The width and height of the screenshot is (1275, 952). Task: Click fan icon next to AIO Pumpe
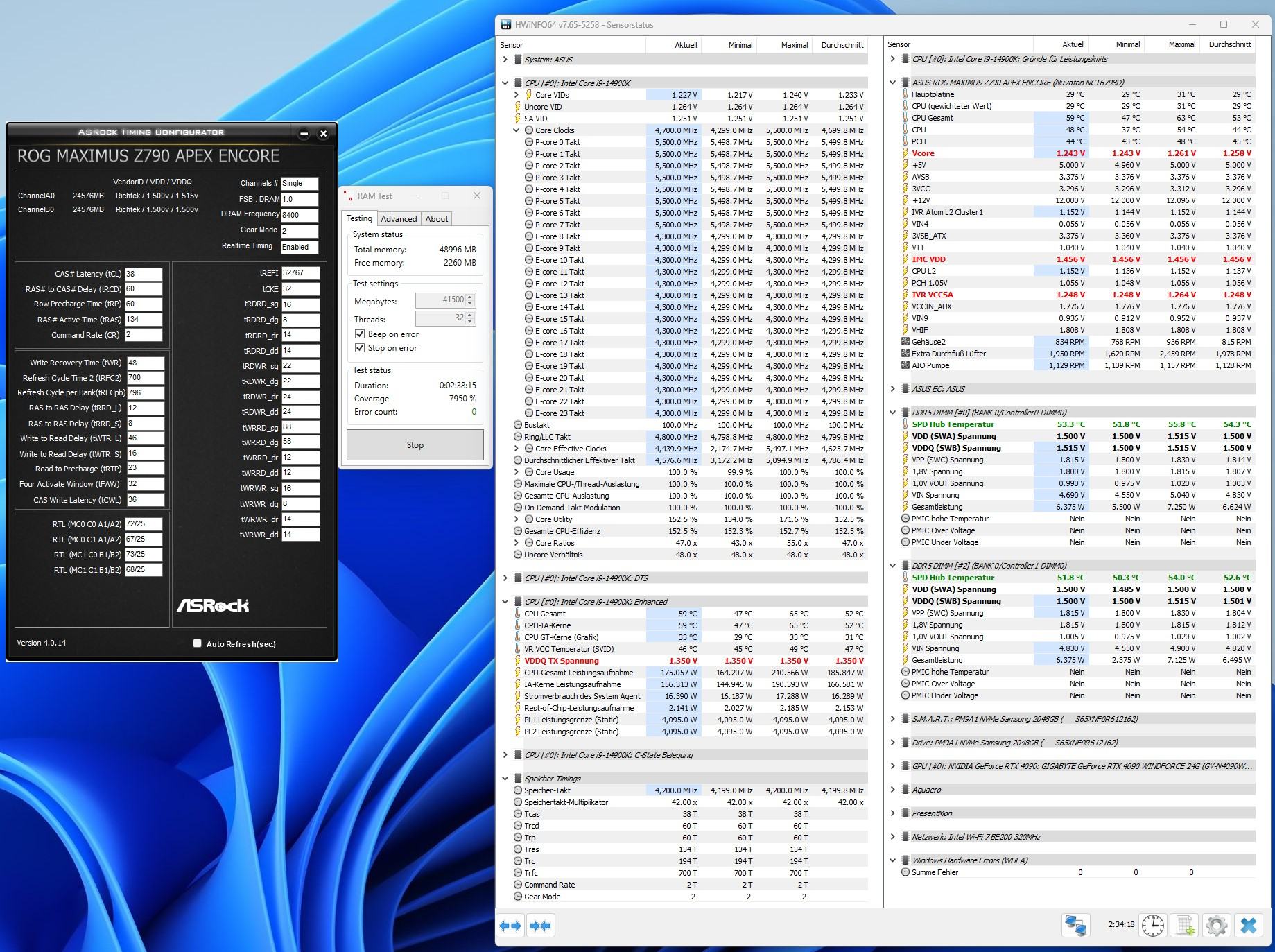905,365
